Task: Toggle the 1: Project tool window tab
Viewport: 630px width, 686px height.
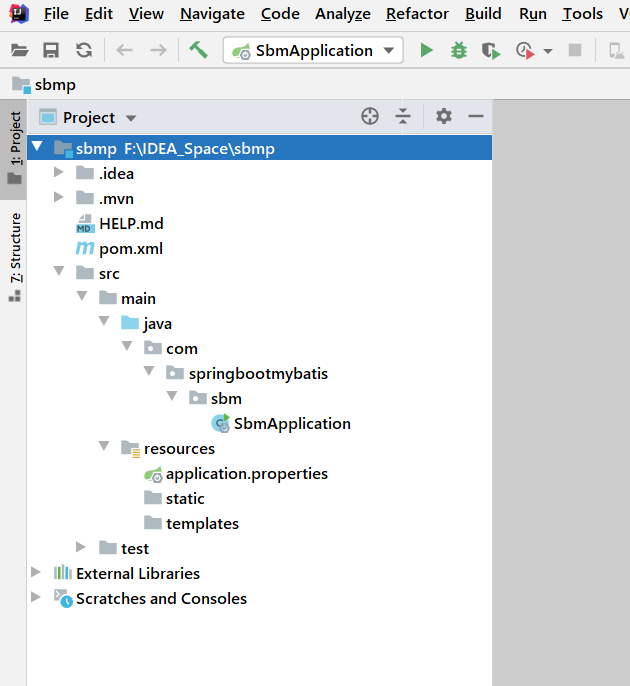Action: (x=14, y=149)
